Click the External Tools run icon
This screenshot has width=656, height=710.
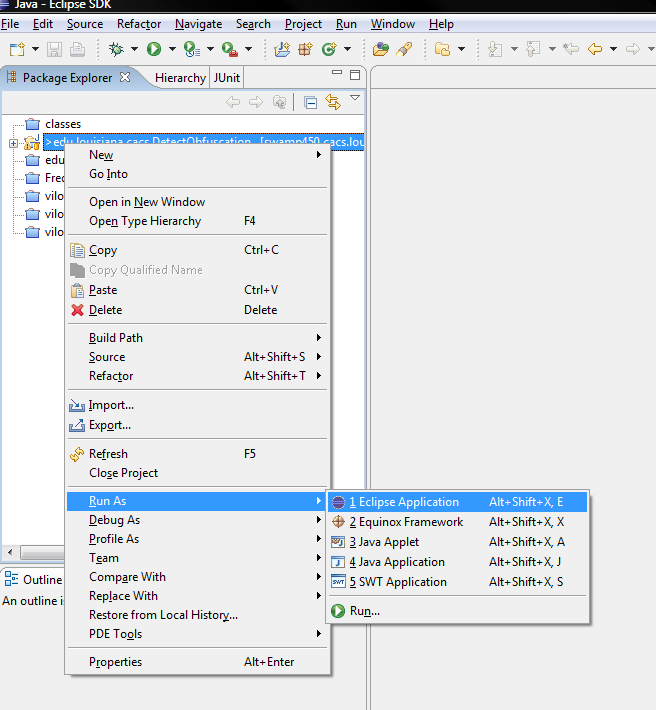point(230,49)
